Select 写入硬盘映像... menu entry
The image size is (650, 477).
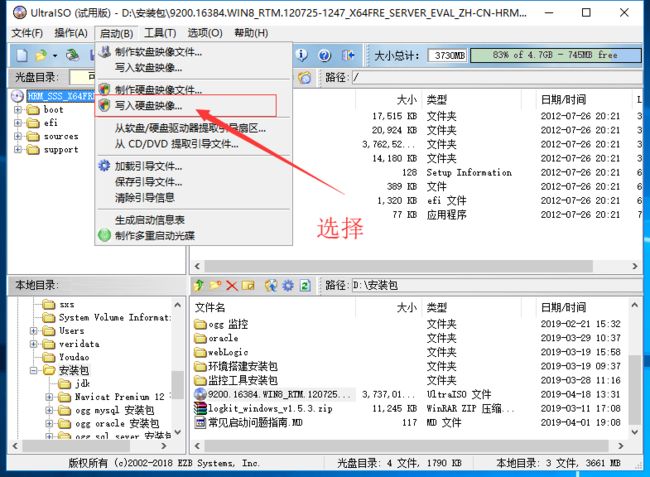(x=148, y=105)
